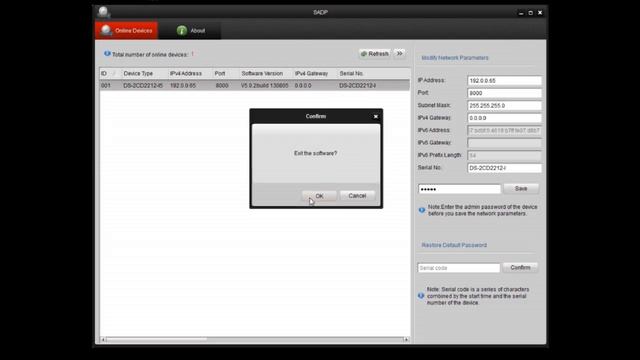This screenshot has height=360, width=640.
Task: Cancel the exit confirmation dialog
Action: pos(357,196)
